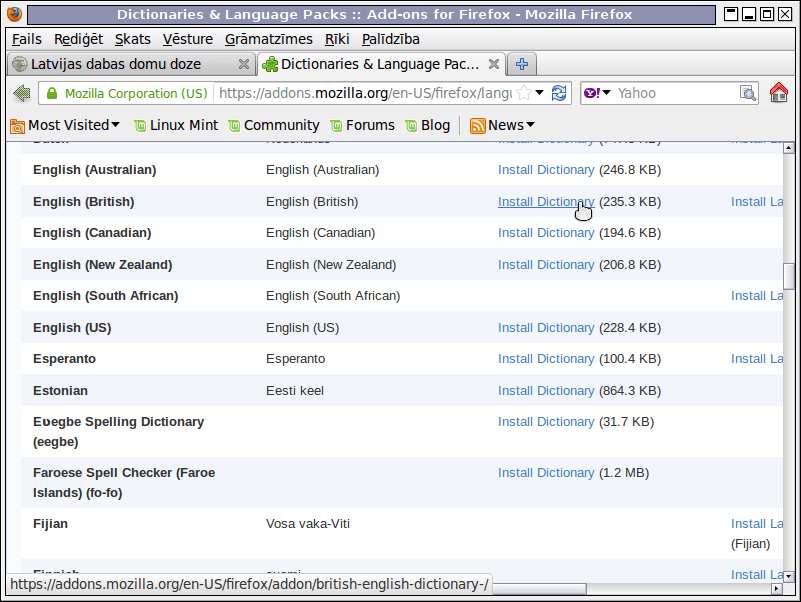The height and width of the screenshot is (602, 801).
Task: Open the Palīdzība menu
Action: coord(391,39)
